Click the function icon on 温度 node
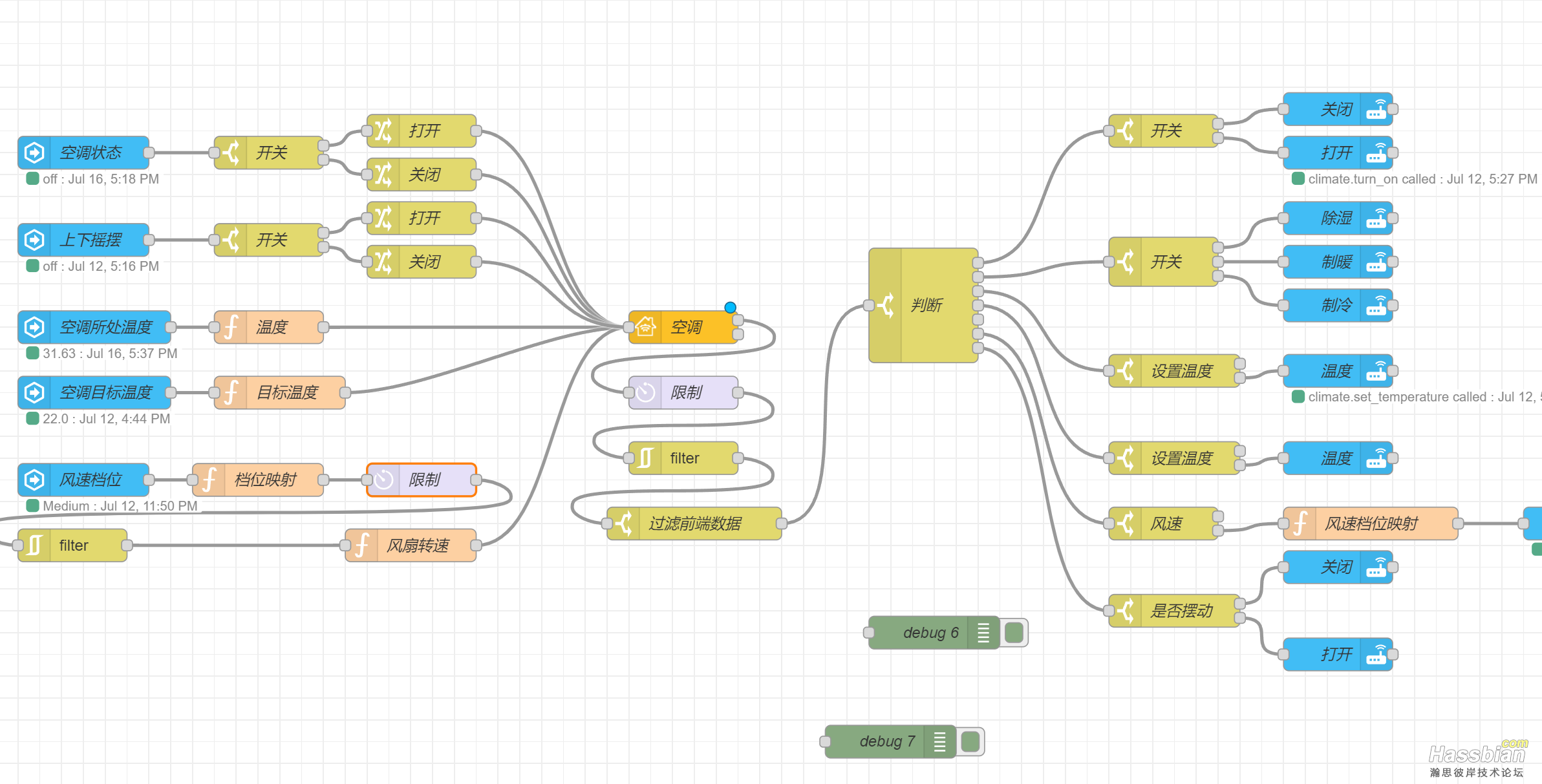 tap(231, 327)
